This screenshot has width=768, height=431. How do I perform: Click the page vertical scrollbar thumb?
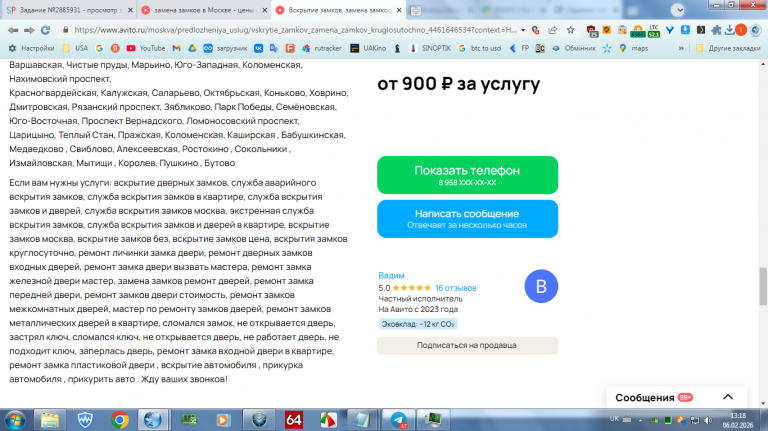tap(763, 286)
